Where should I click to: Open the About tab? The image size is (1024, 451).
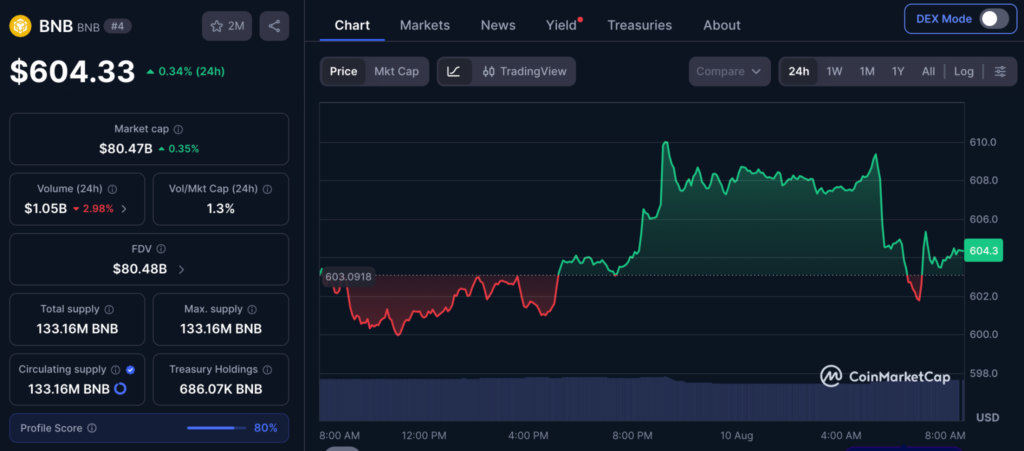point(722,25)
